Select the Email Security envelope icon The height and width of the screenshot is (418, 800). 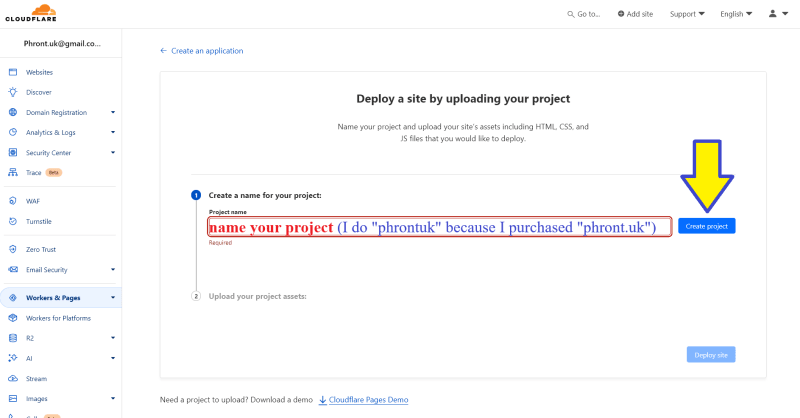coord(13,269)
